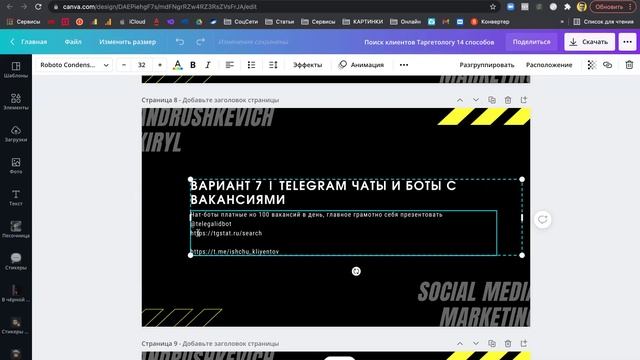Add a new page after page 9

click(x=524, y=344)
